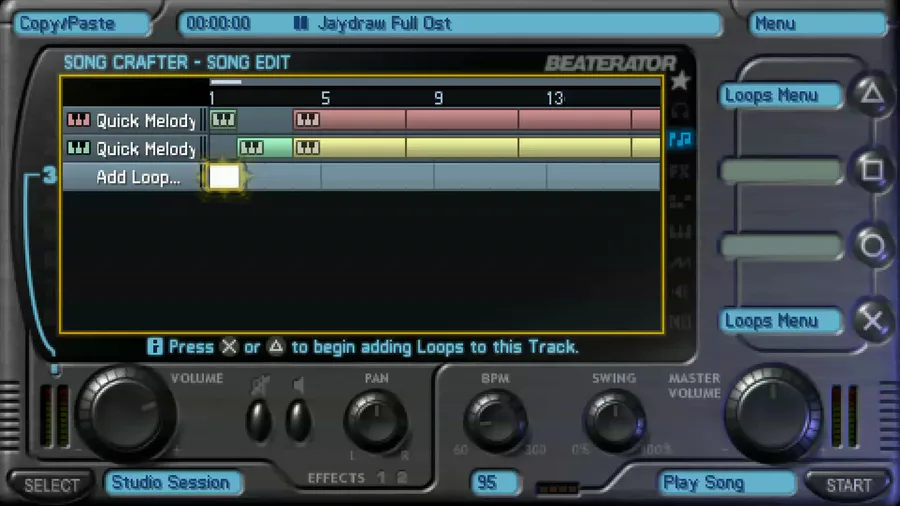Image resolution: width=900 pixels, height=506 pixels.
Task: Open the headphones mode icon
Action: point(680,110)
